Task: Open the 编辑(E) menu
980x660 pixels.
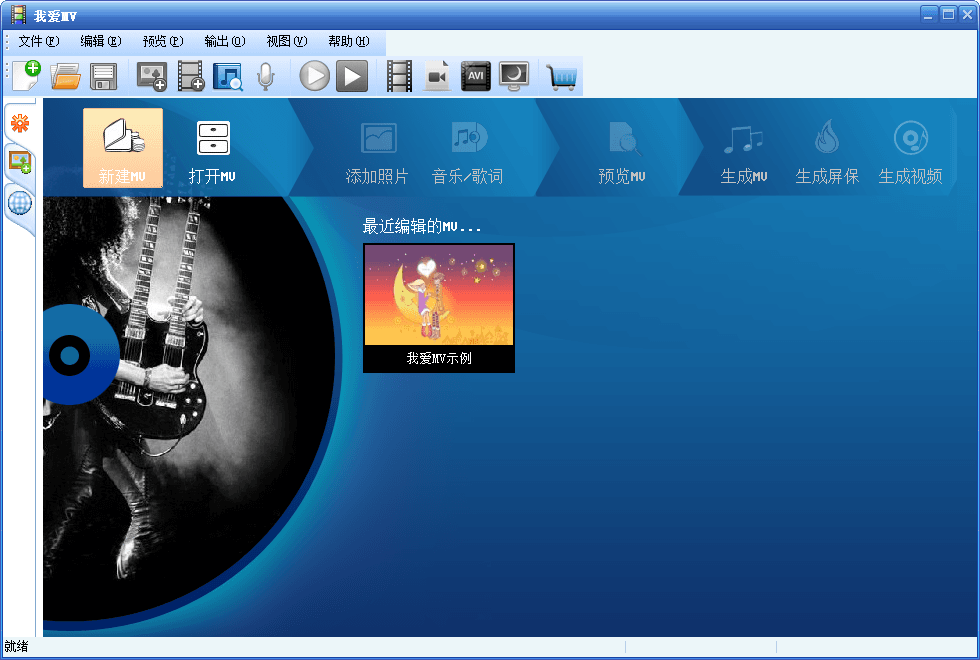Action: click(101, 41)
